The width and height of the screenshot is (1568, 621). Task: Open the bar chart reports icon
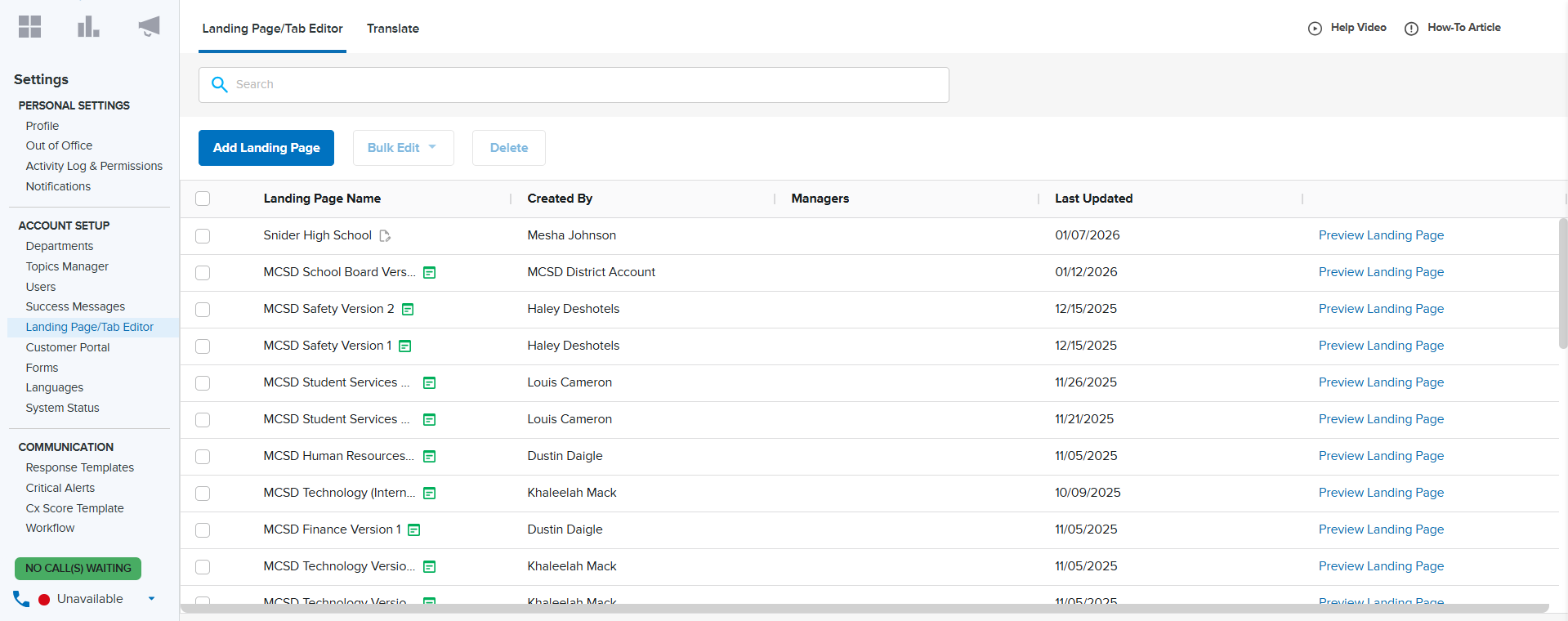88,27
